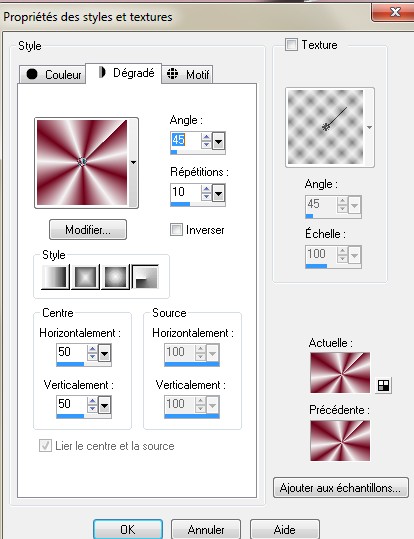Click the swap materials grid icon
This screenshot has width=414, height=539.
point(383,386)
